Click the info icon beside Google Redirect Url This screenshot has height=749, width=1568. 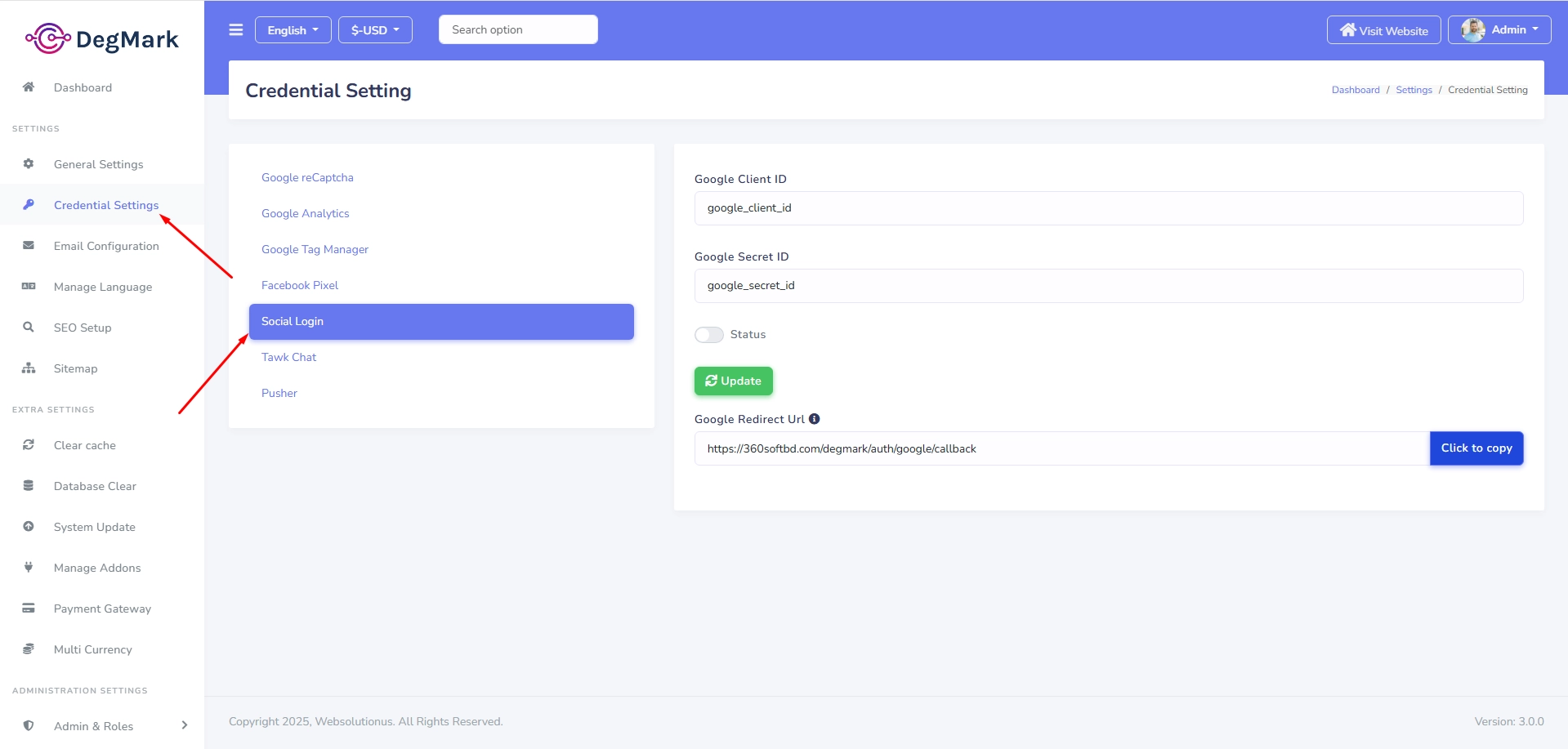(814, 419)
